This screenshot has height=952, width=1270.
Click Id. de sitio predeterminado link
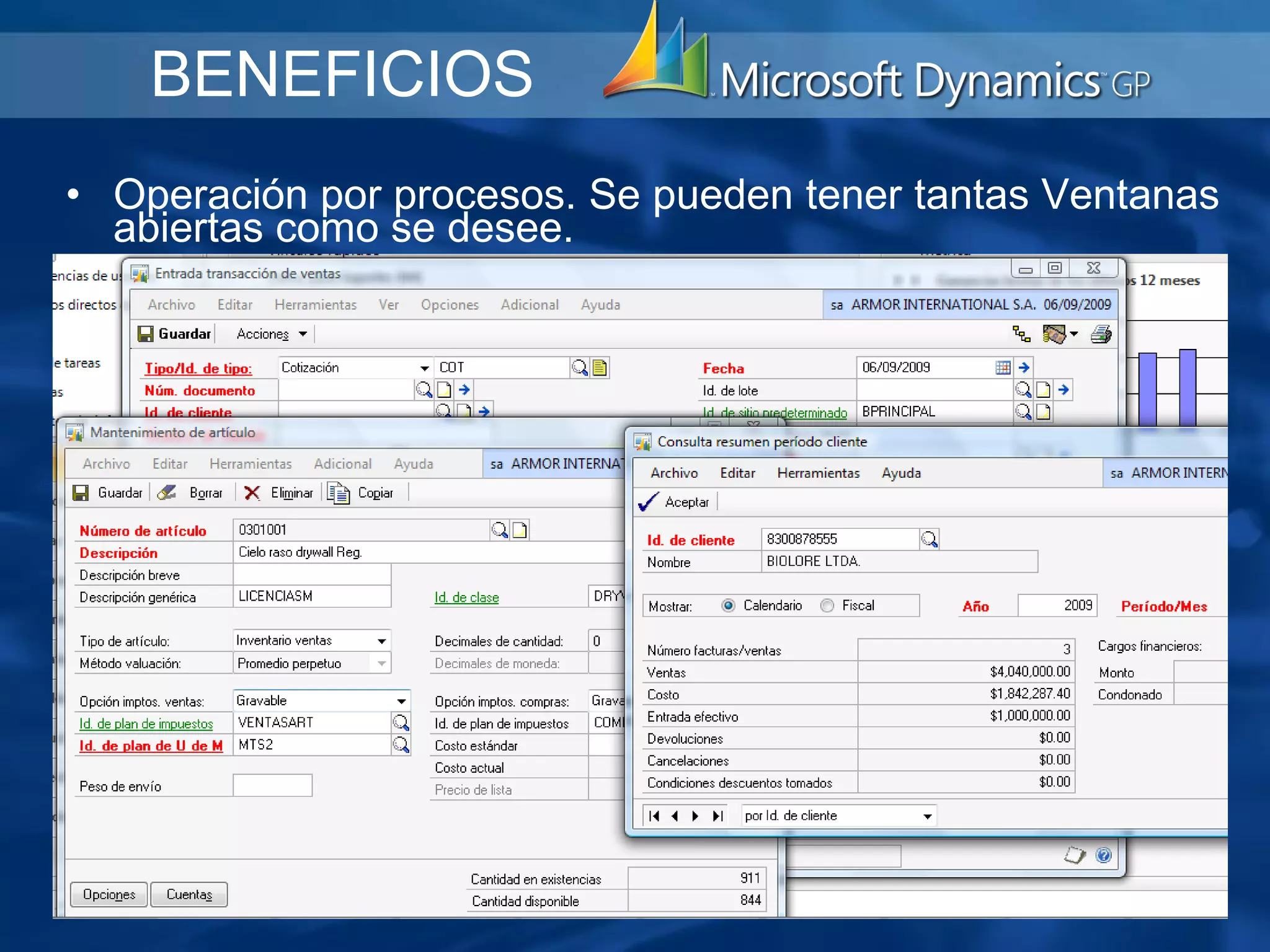775,413
